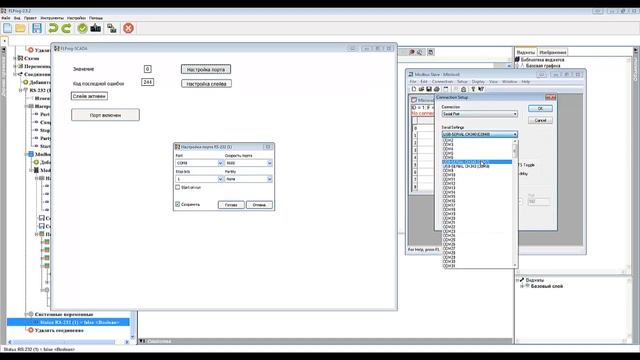Select the Status RS-232 false Boolean tree row

tap(68, 322)
